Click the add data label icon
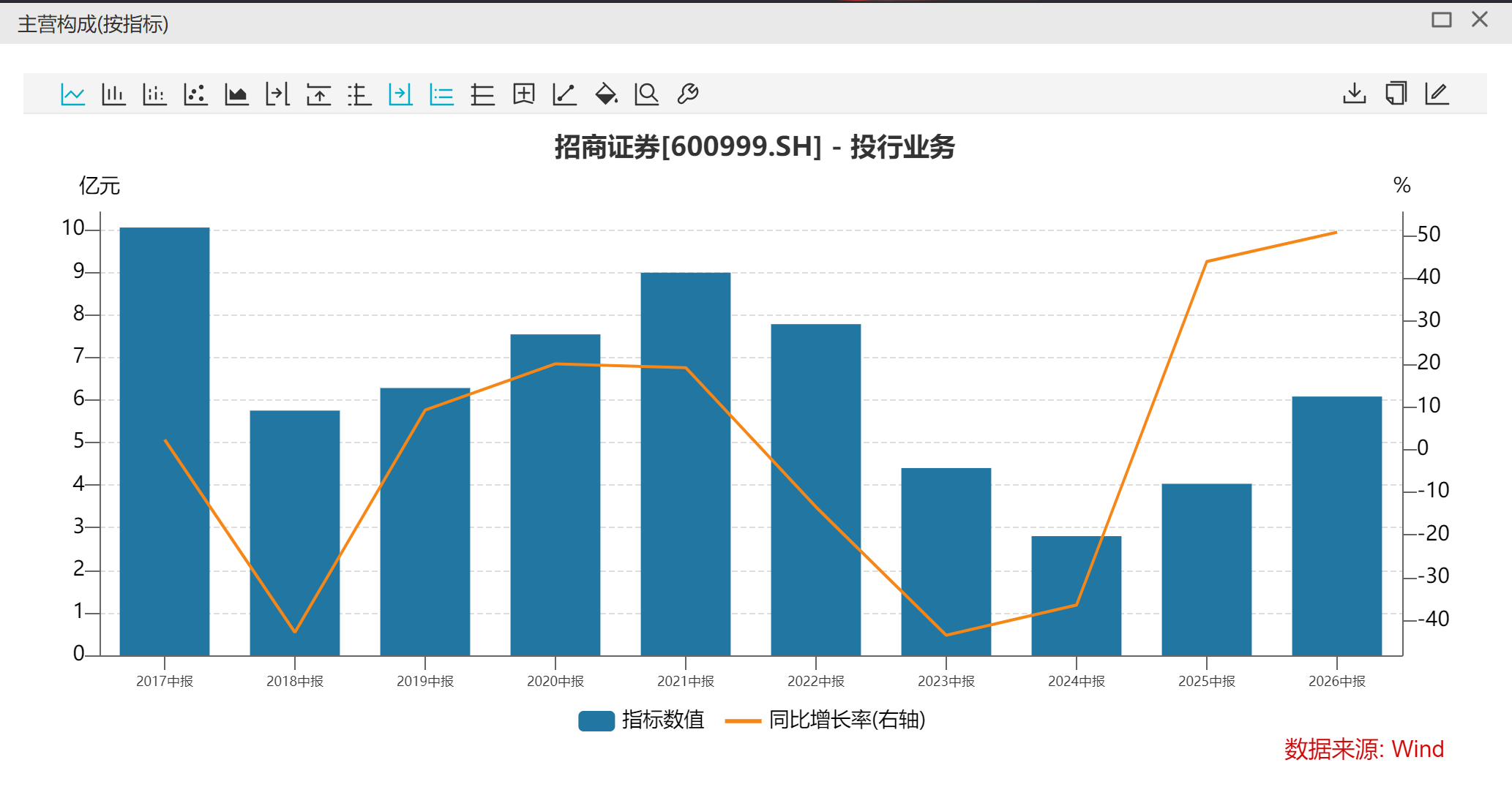Viewport: 1512px width, 806px height. [x=524, y=94]
